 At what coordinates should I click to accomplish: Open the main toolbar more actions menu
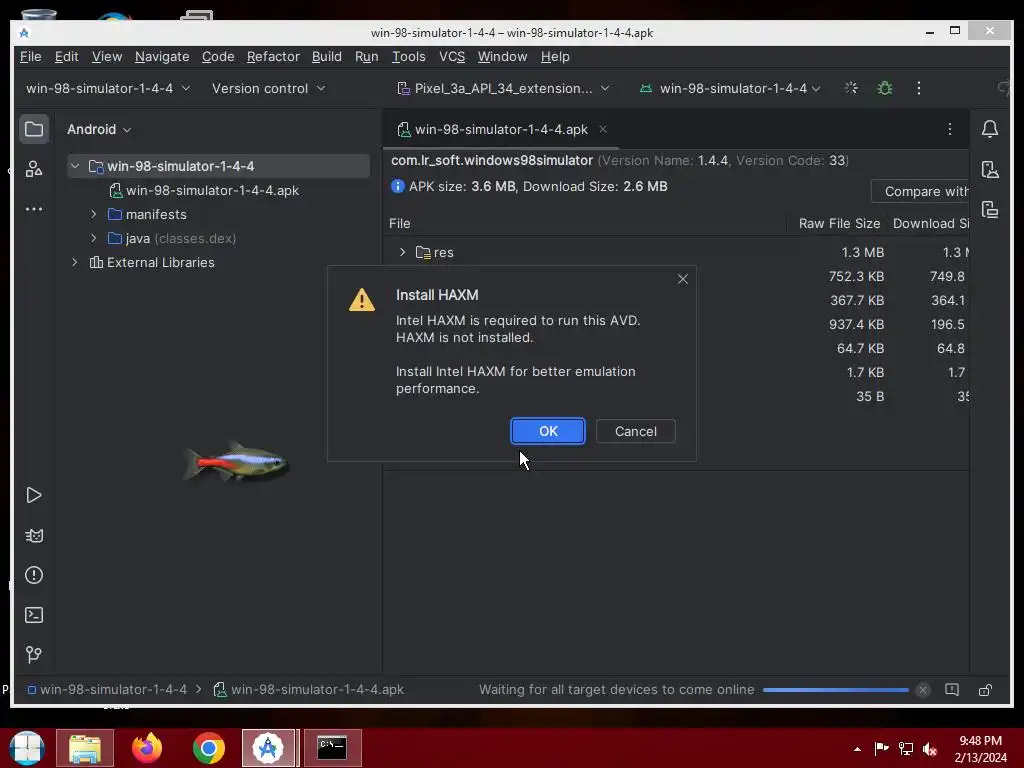pyautogui.click(x=919, y=88)
